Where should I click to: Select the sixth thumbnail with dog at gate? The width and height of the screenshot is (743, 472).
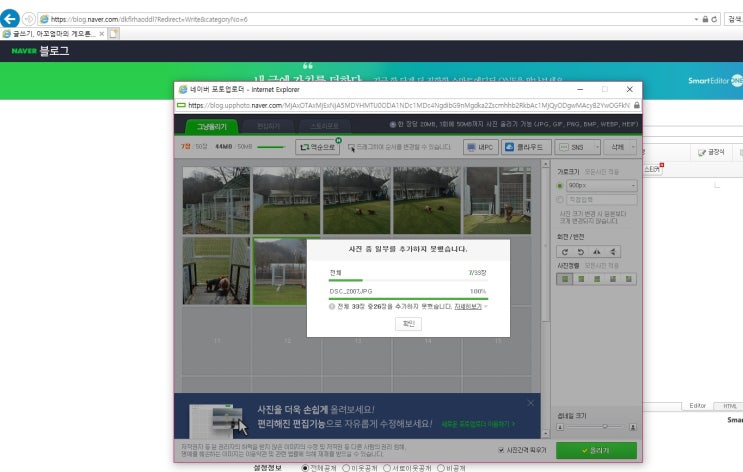(x=217, y=271)
